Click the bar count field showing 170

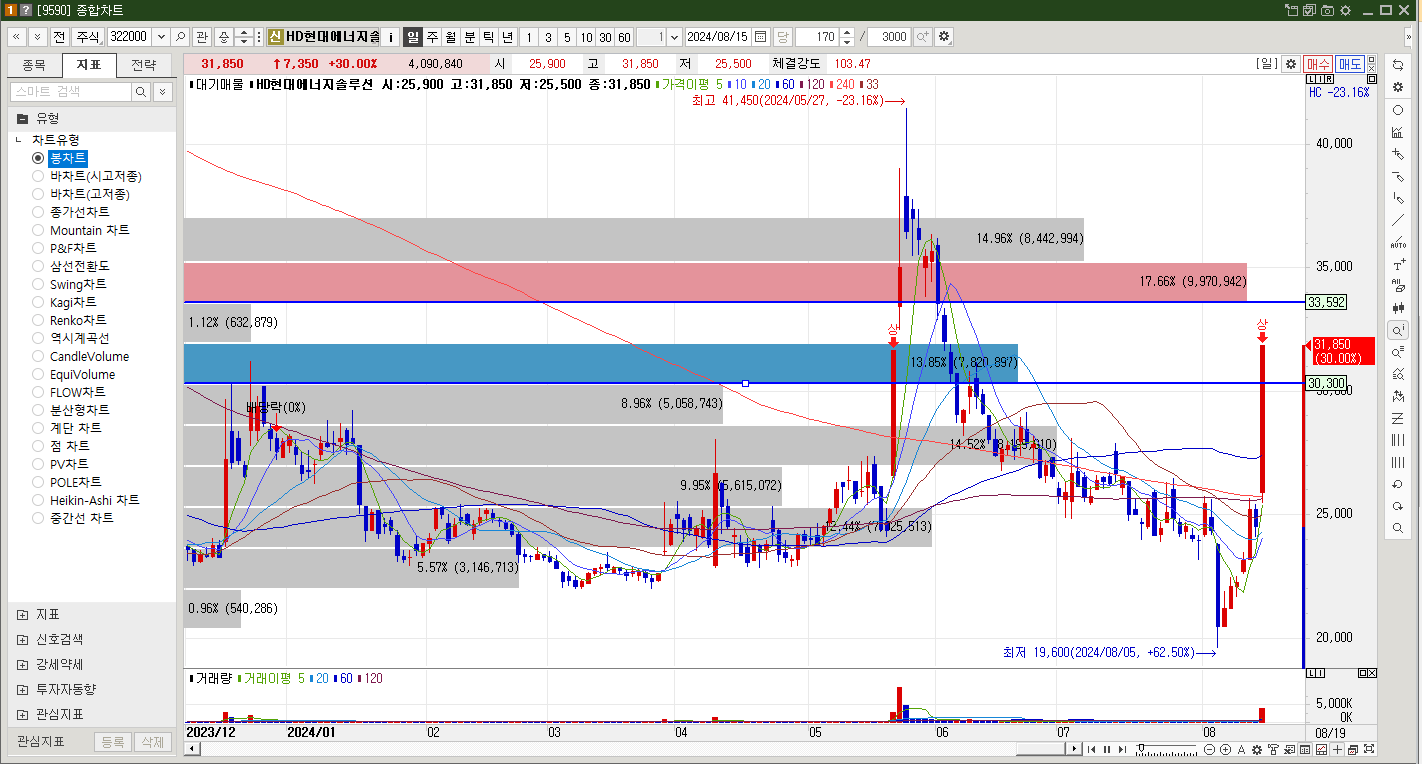(x=816, y=36)
